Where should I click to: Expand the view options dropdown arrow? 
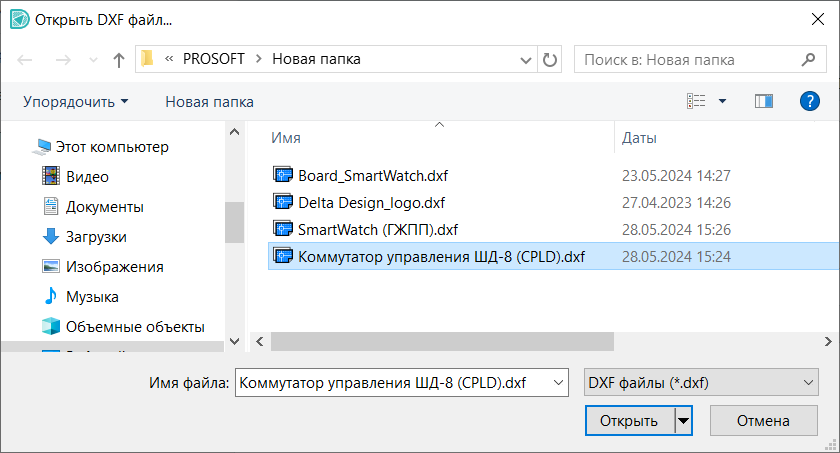[x=723, y=101]
